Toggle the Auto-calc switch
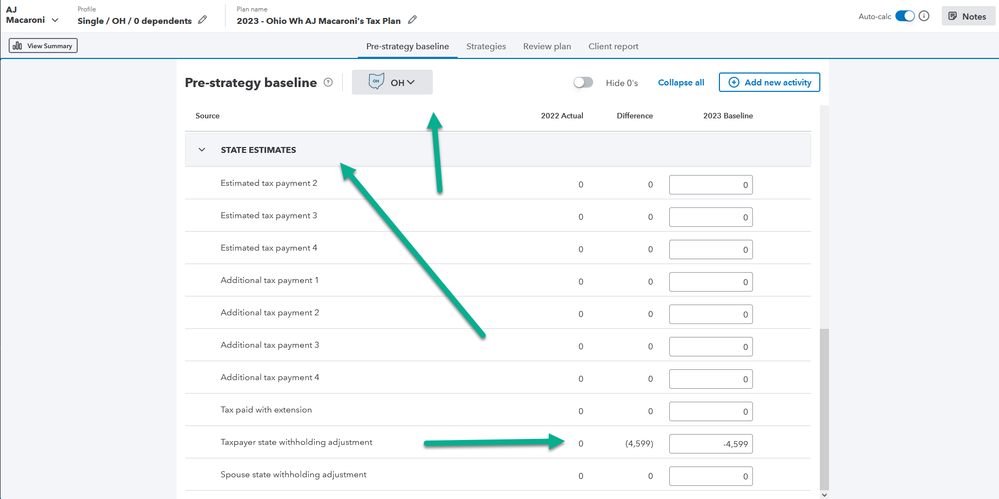The width and height of the screenshot is (999, 499). point(904,16)
